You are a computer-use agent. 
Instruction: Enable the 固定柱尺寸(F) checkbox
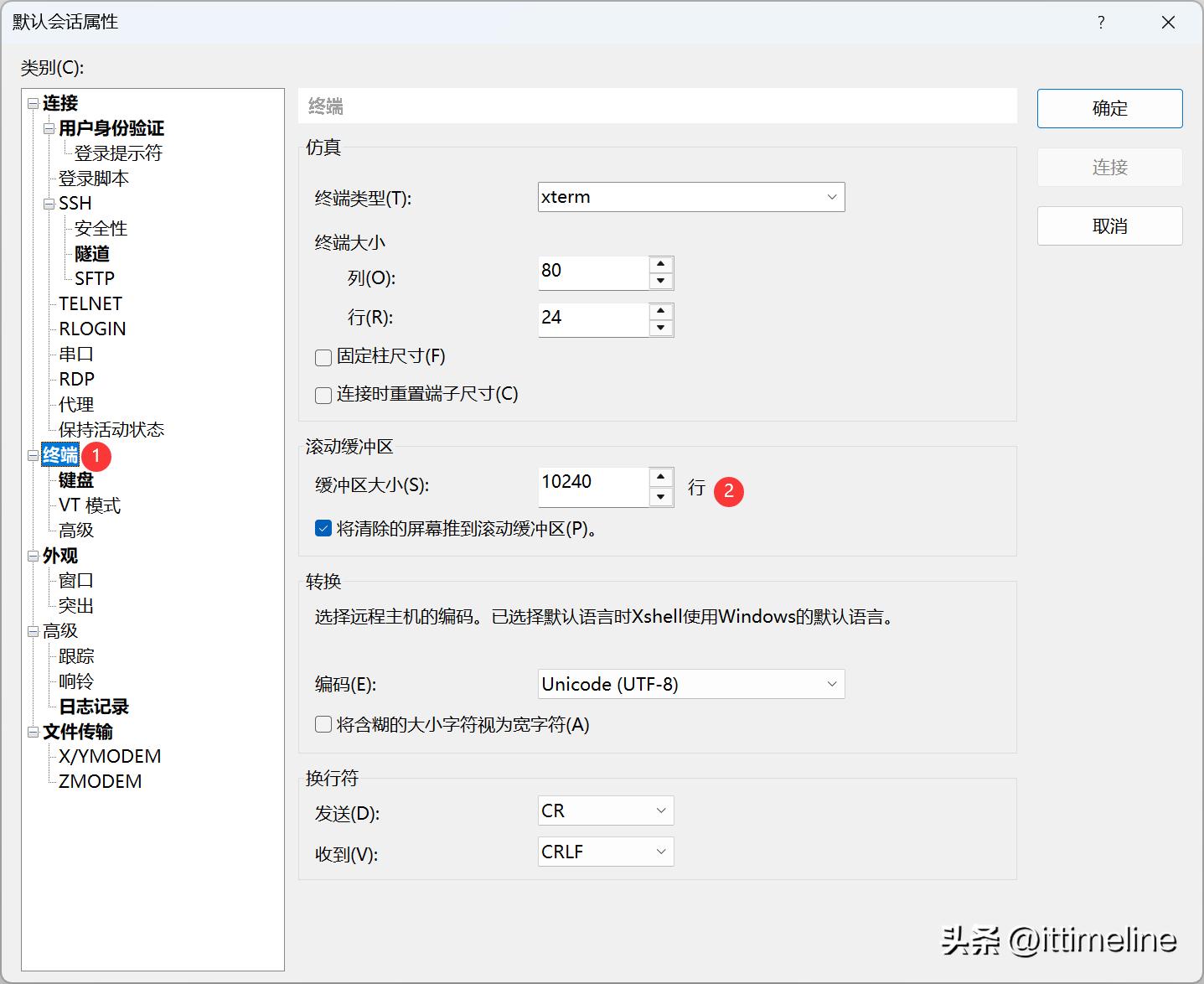(323, 358)
